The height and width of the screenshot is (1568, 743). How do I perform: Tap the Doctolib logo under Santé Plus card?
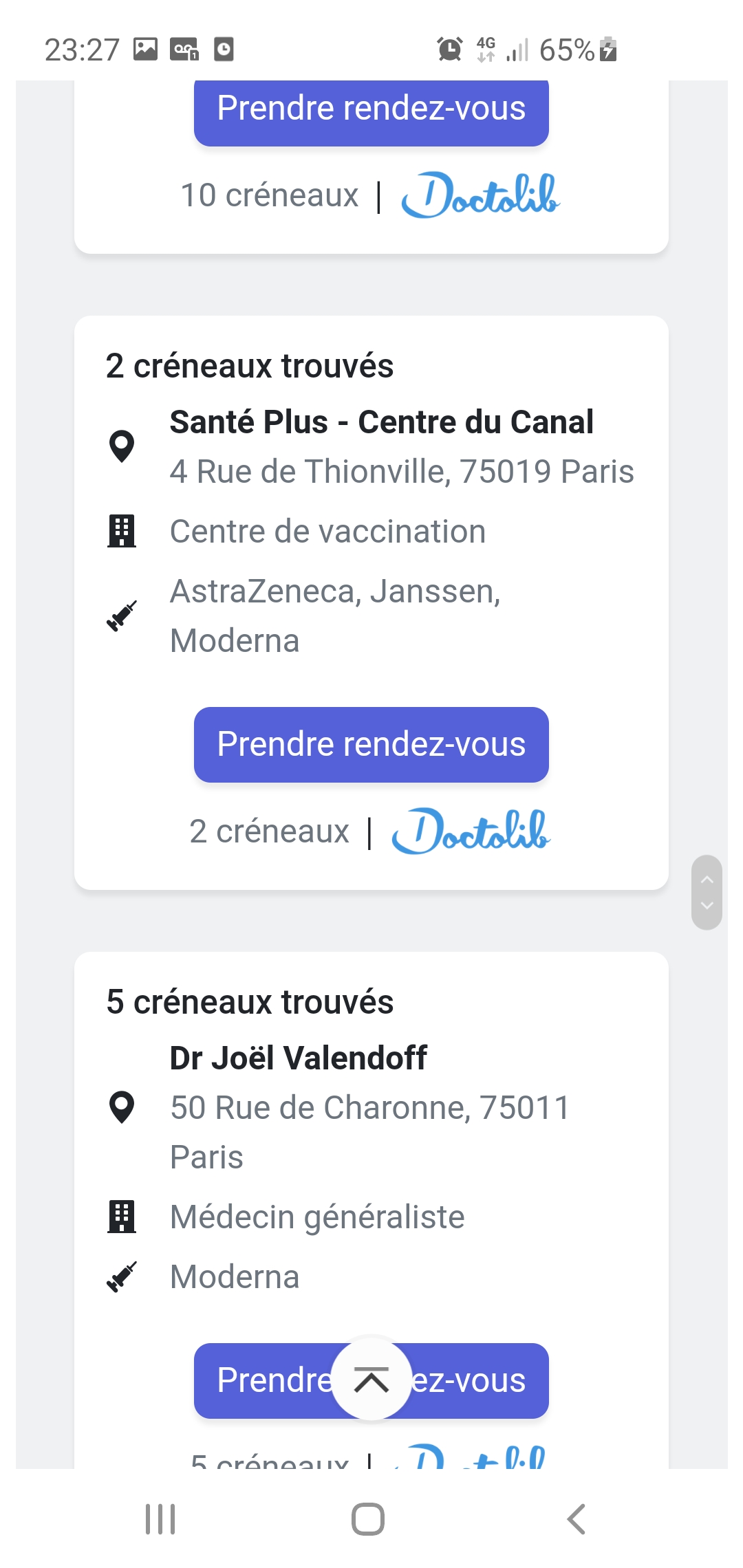coord(471,831)
